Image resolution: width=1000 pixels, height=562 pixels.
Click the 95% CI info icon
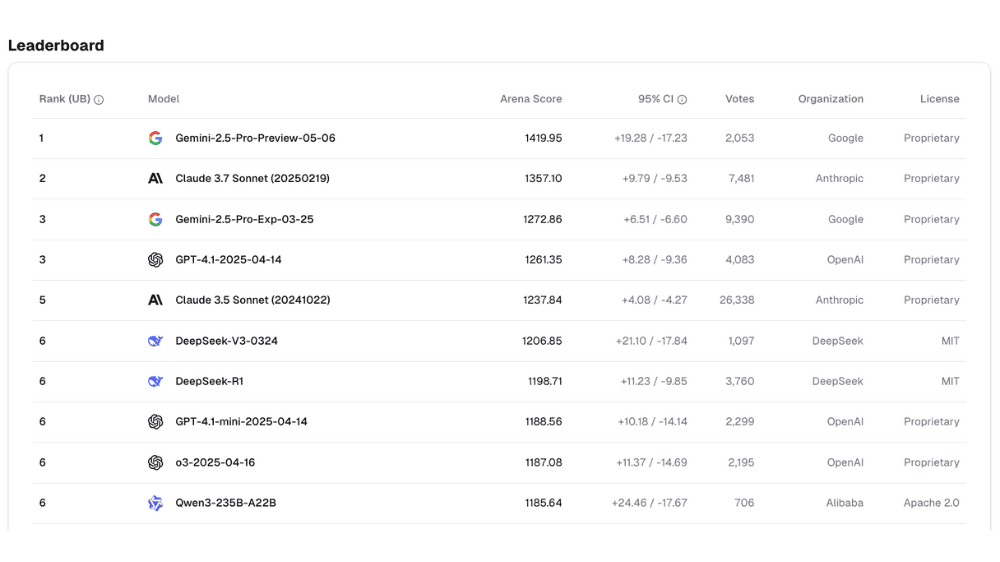[x=682, y=100]
